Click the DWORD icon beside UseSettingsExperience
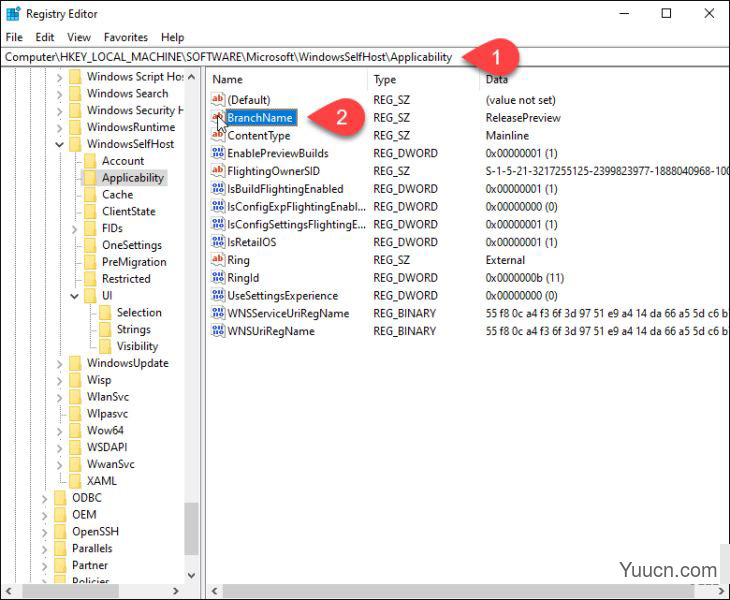The image size is (730, 600). click(x=217, y=295)
